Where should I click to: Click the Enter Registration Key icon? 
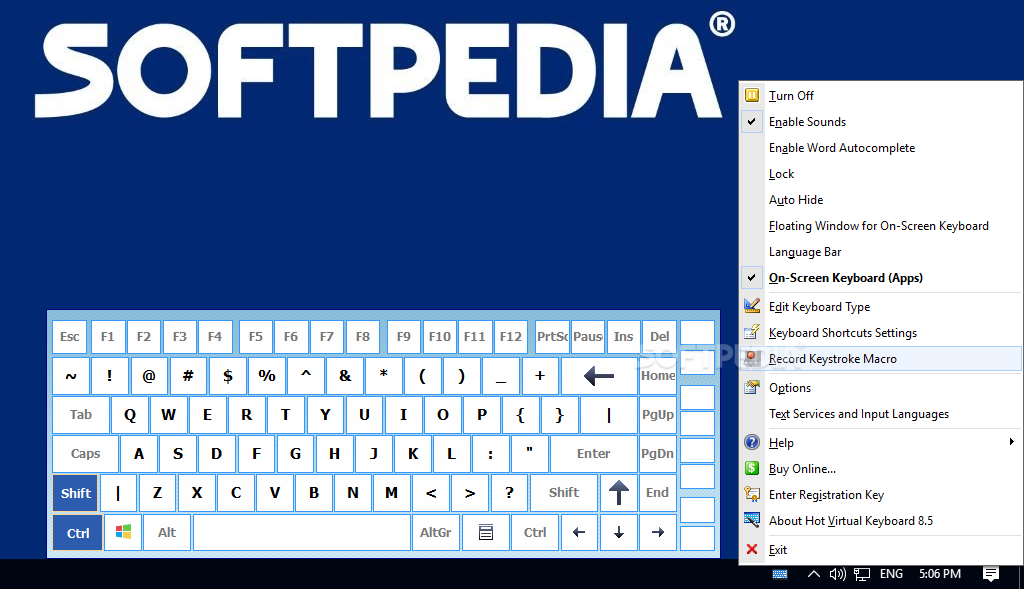pos(752,494)
